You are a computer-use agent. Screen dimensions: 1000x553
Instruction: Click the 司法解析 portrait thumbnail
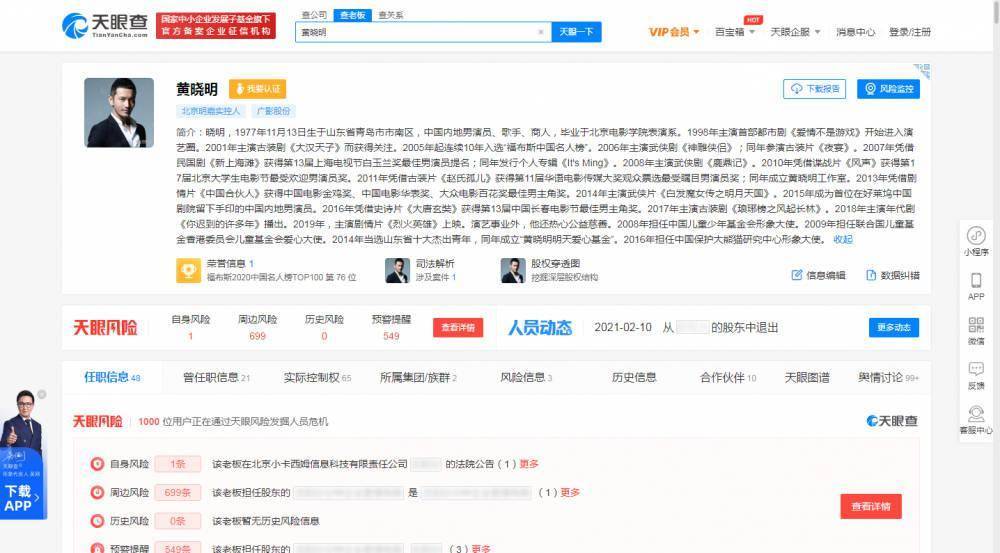tap(397, 270)
